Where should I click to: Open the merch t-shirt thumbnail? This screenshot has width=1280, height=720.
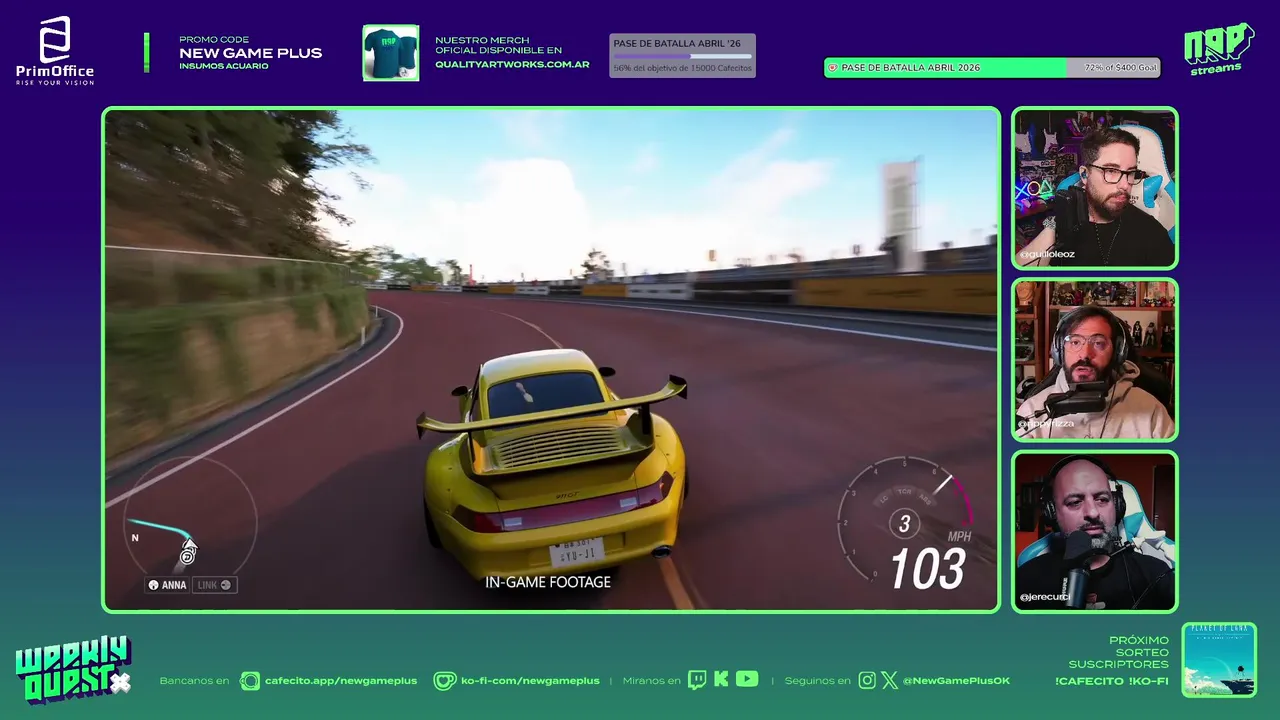pyautogui.click(x=390, y=53)
